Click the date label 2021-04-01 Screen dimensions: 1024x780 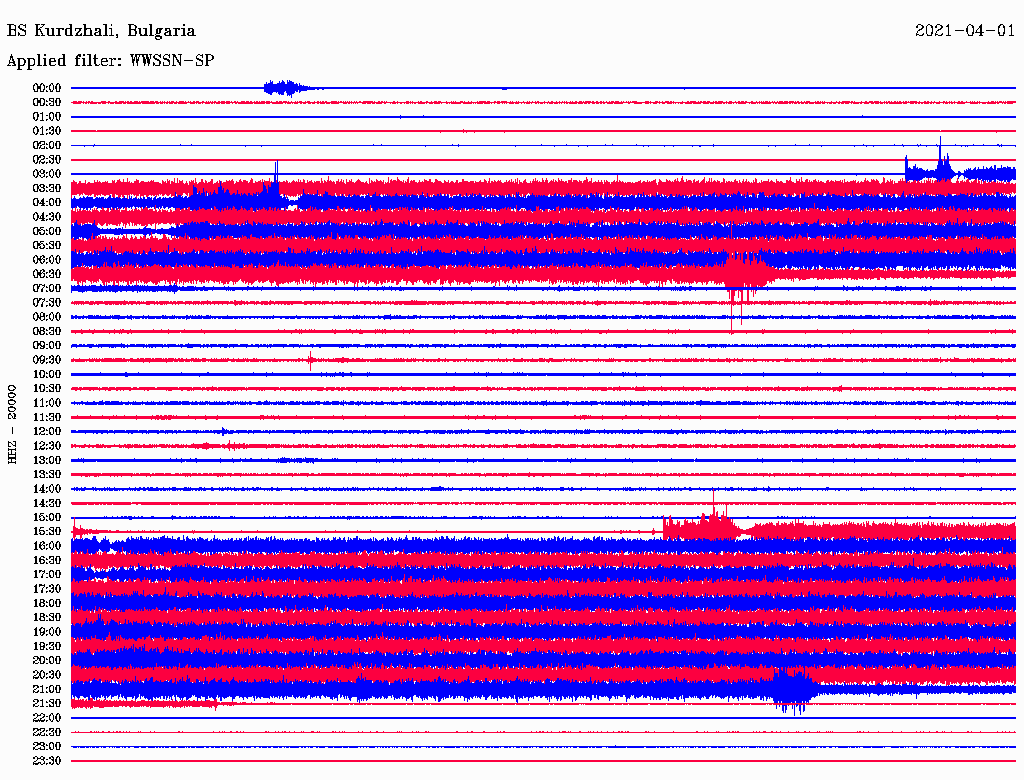(x=965, y=31)
